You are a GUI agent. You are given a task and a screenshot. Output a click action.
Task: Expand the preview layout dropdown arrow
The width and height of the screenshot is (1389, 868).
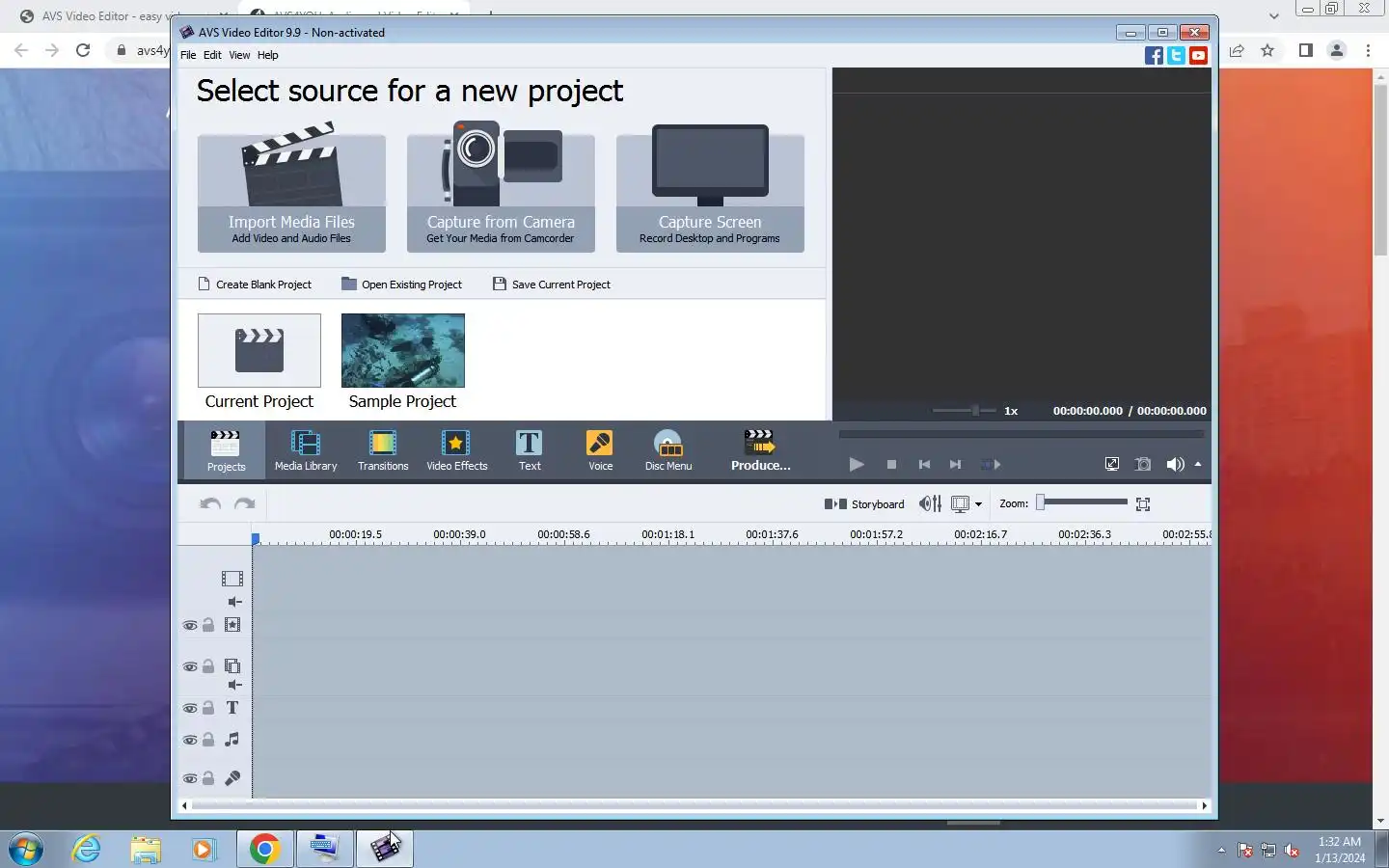click(x=978, y=503)
